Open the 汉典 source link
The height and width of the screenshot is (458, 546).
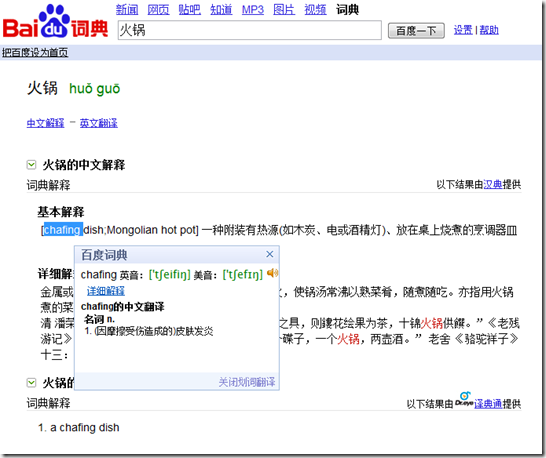tap(492, 185)
